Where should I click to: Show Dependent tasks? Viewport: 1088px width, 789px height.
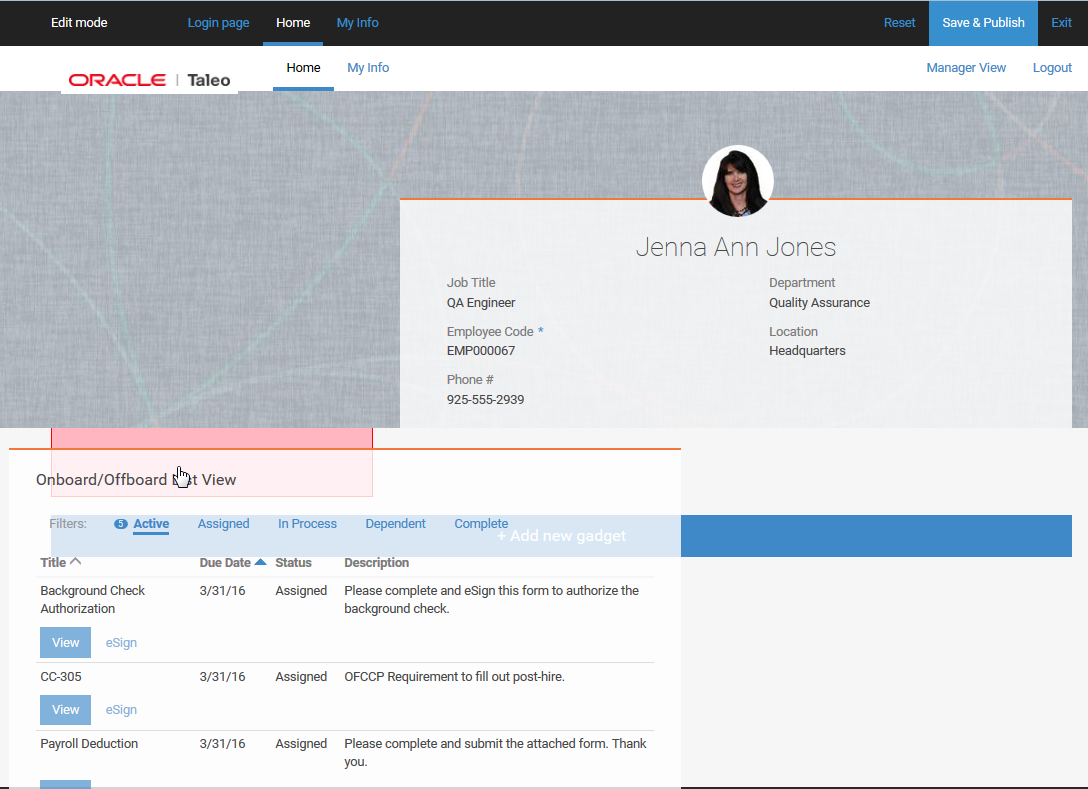pyautogui.click(x=395, y=523)
